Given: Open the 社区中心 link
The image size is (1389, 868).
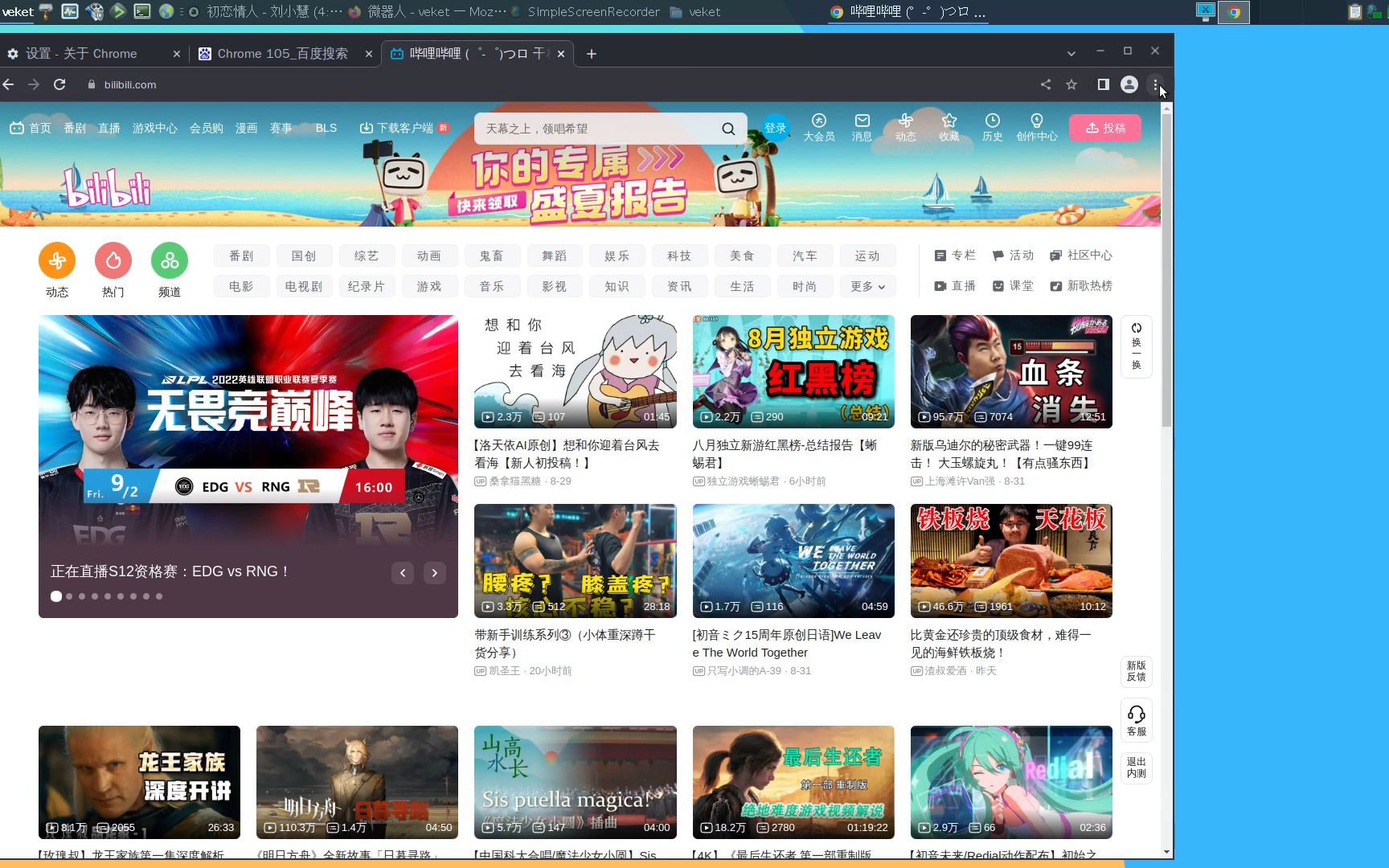Looking at the screenshot, I should [1081, 256].
